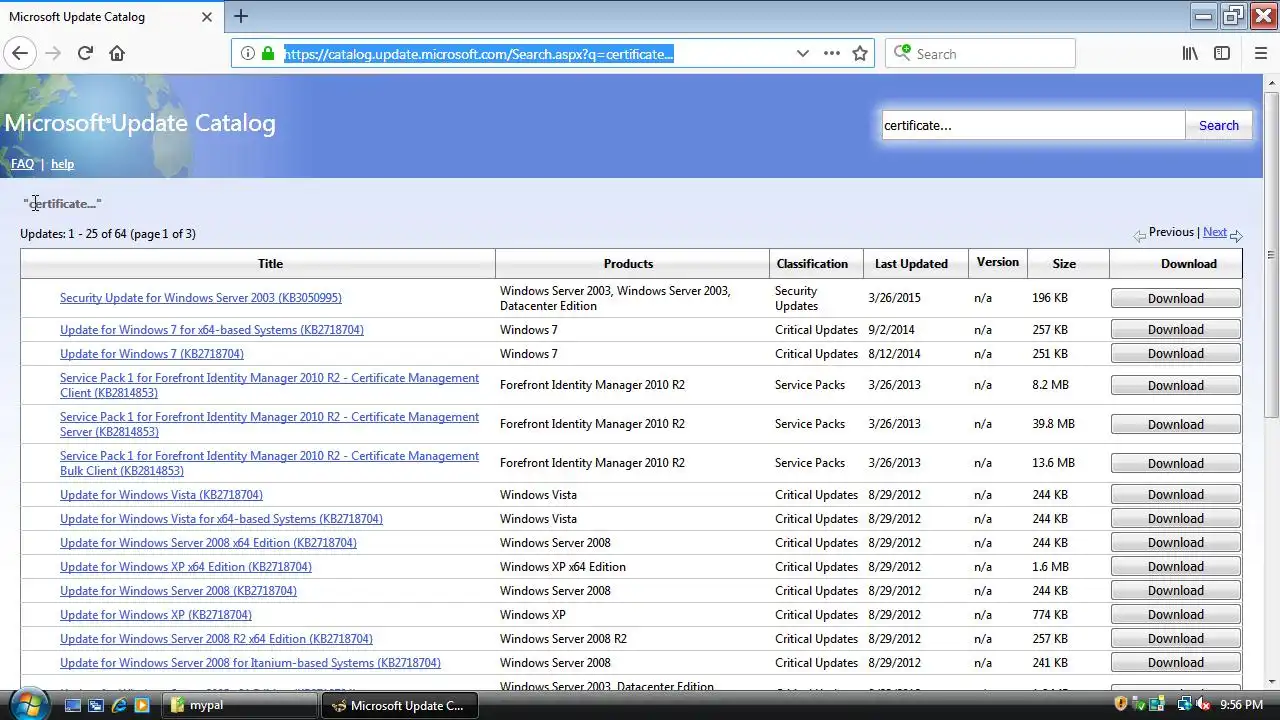Expand the address bar history dropdown

[x=802, y=54]
